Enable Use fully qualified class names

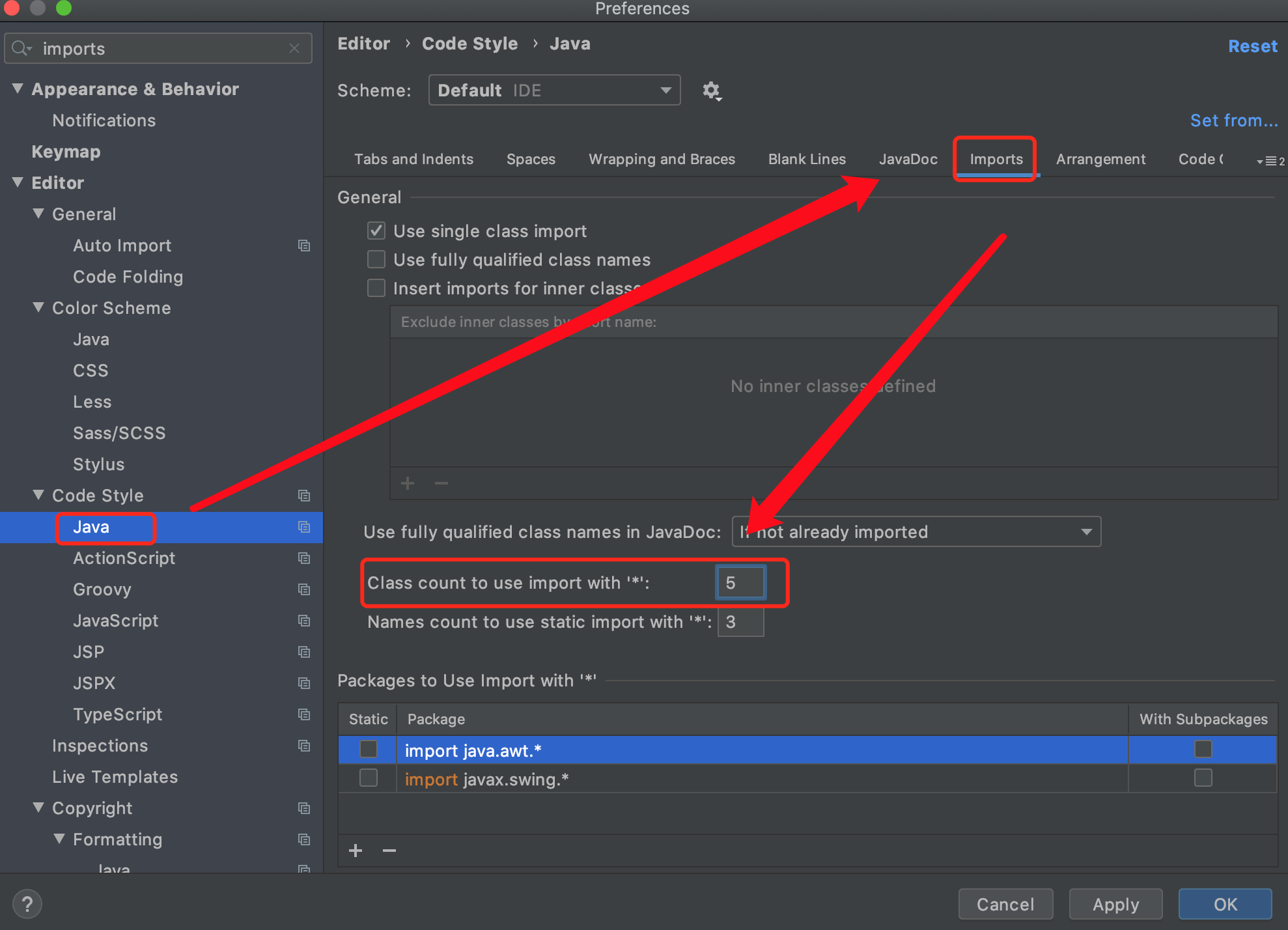point(376,259)
